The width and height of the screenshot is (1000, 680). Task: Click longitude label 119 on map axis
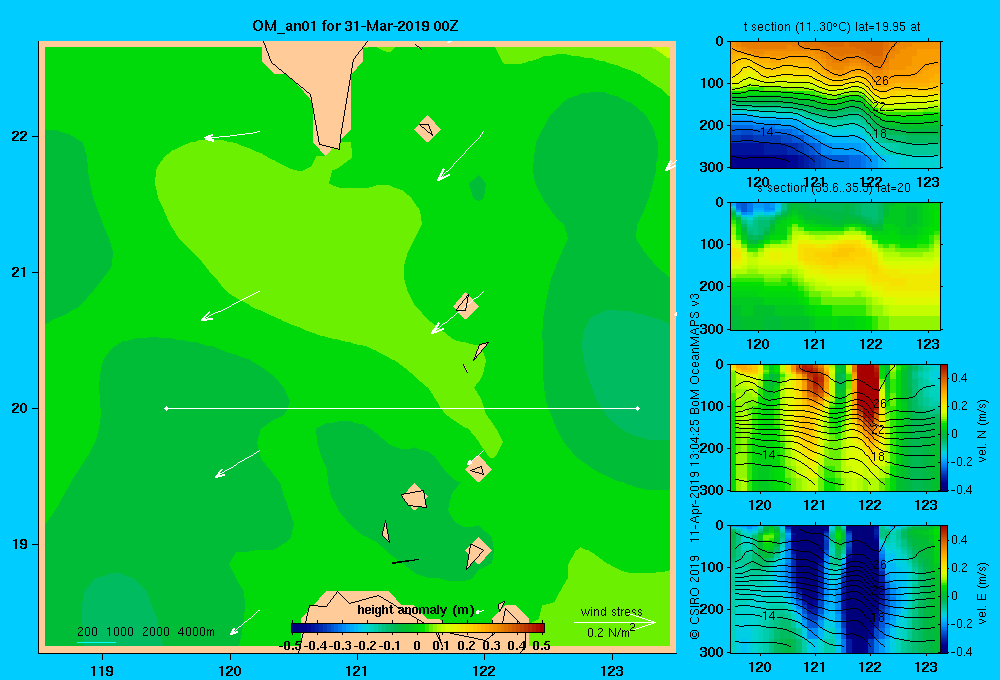(102, 670)
